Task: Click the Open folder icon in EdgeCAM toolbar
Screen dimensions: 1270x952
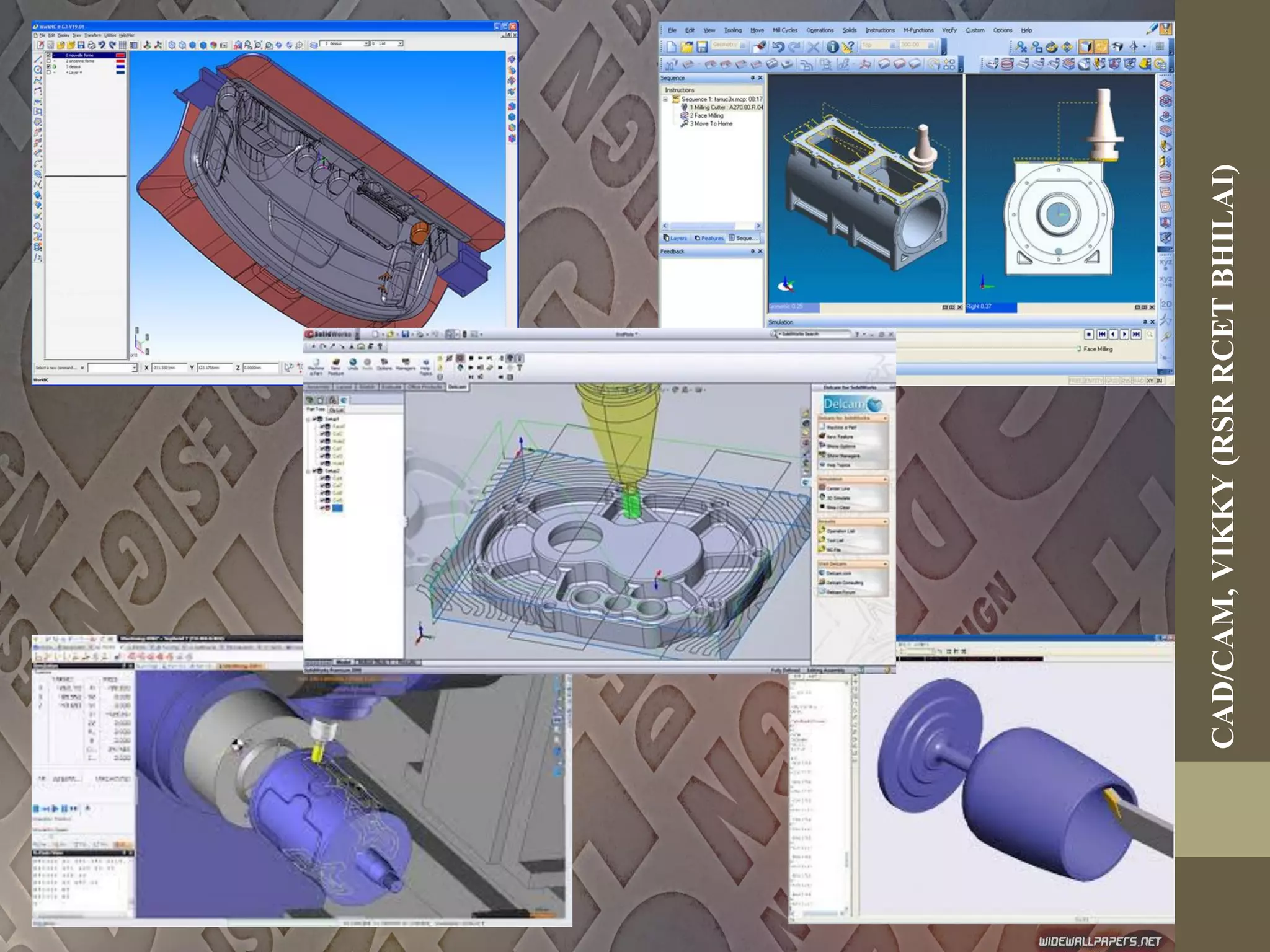Action: (686, 46)
